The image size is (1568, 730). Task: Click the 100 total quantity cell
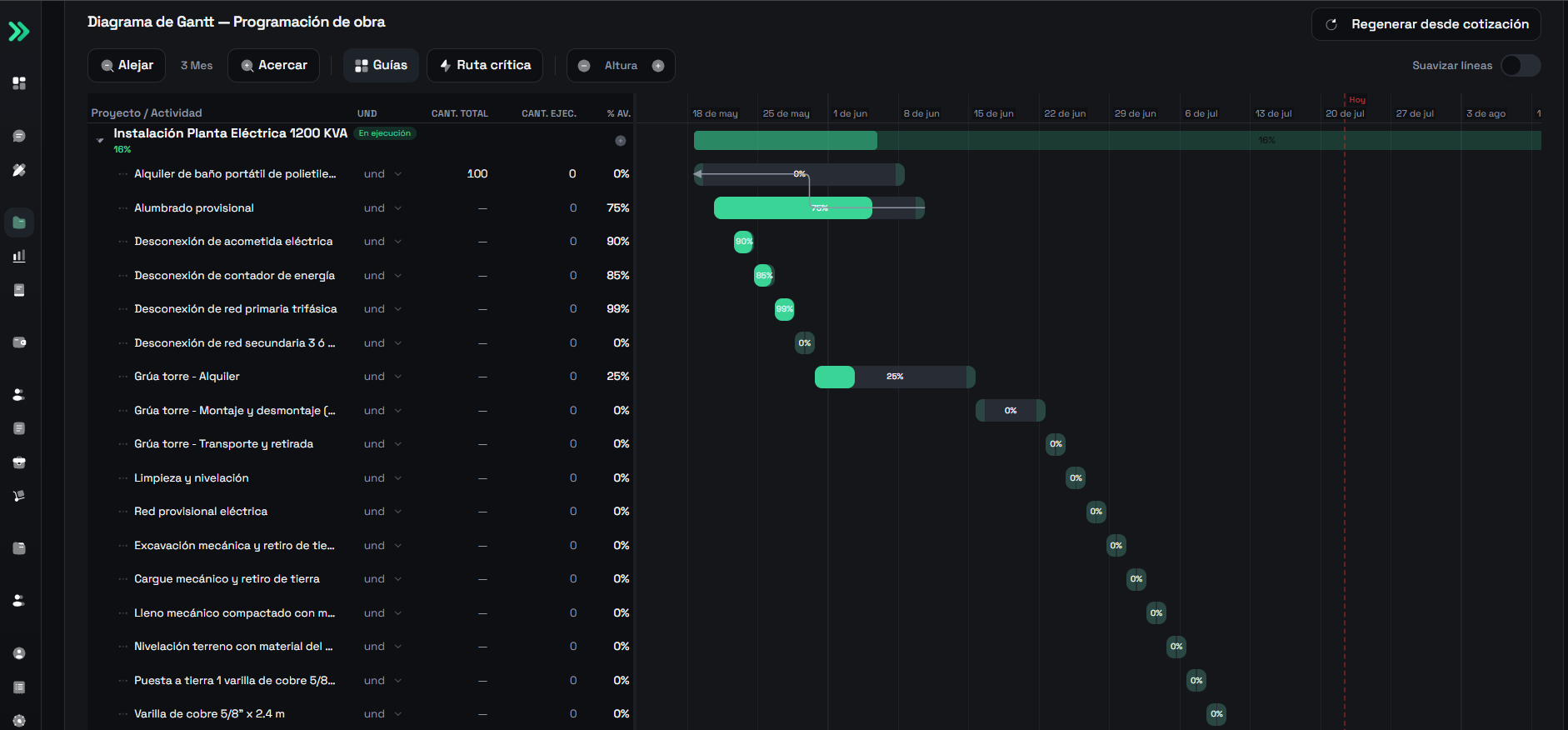click(x=477, y=174)
